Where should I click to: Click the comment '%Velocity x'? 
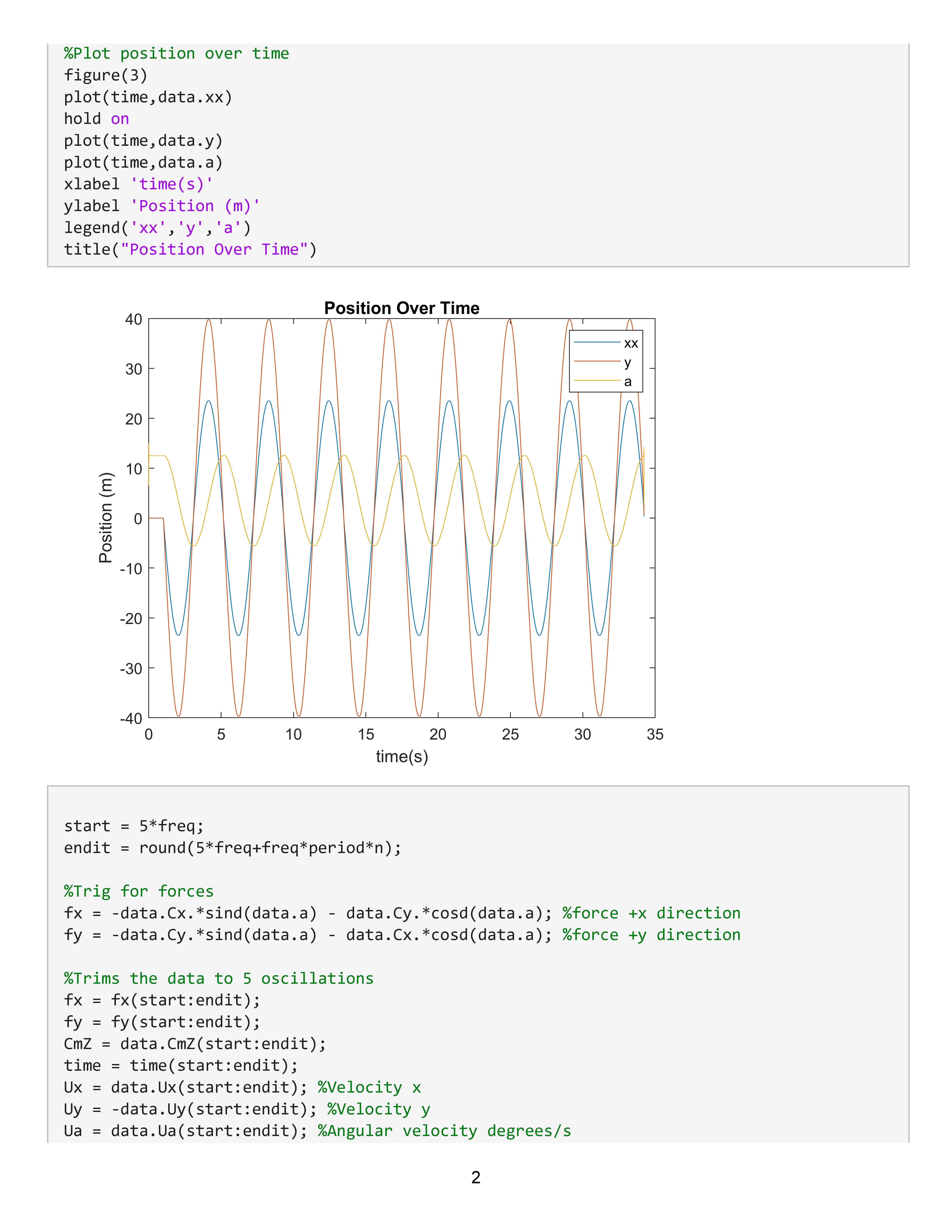point(369,1088)
